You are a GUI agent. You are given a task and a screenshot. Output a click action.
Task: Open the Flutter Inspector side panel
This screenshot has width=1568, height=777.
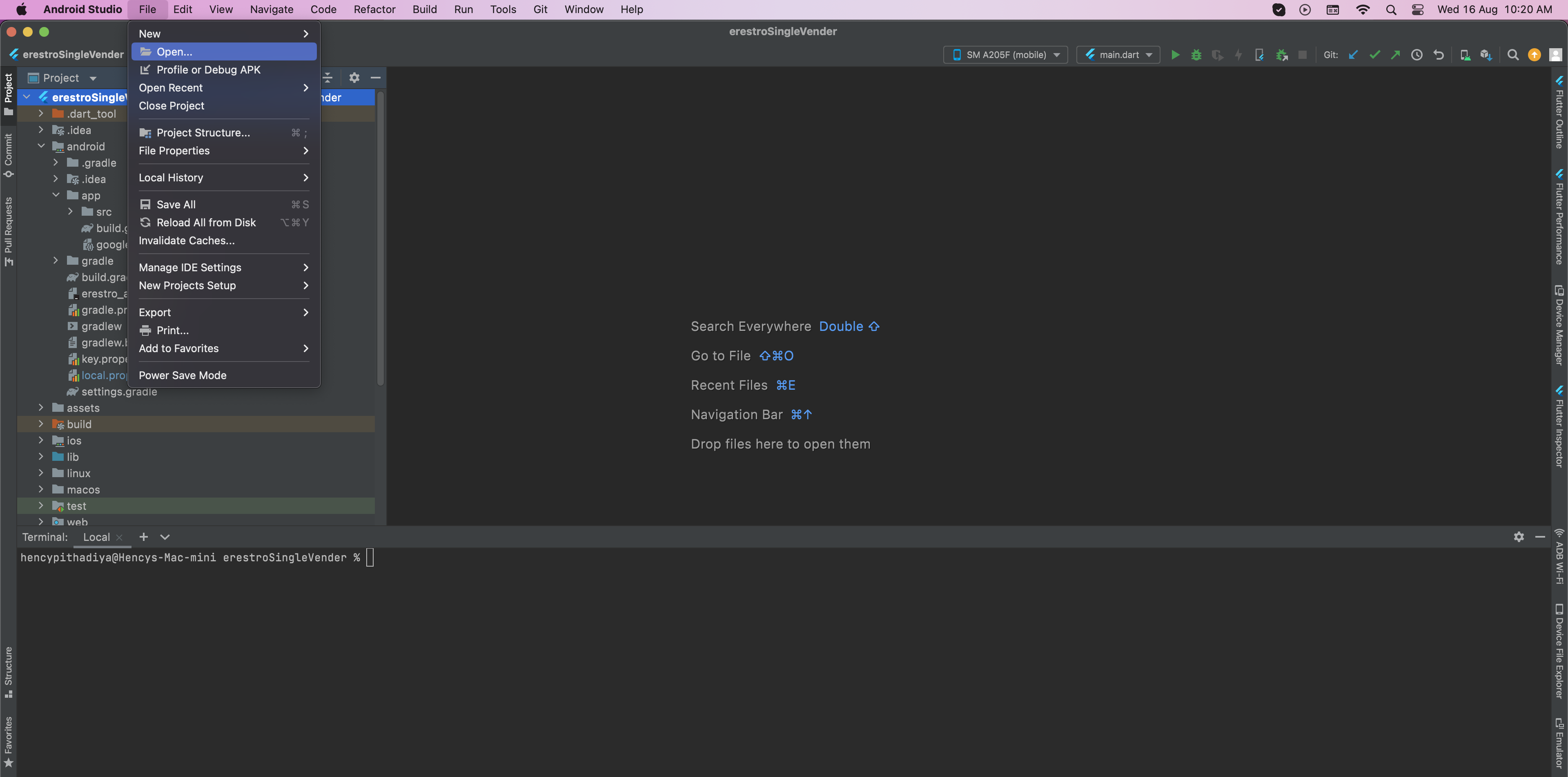tap(1559, 426)
